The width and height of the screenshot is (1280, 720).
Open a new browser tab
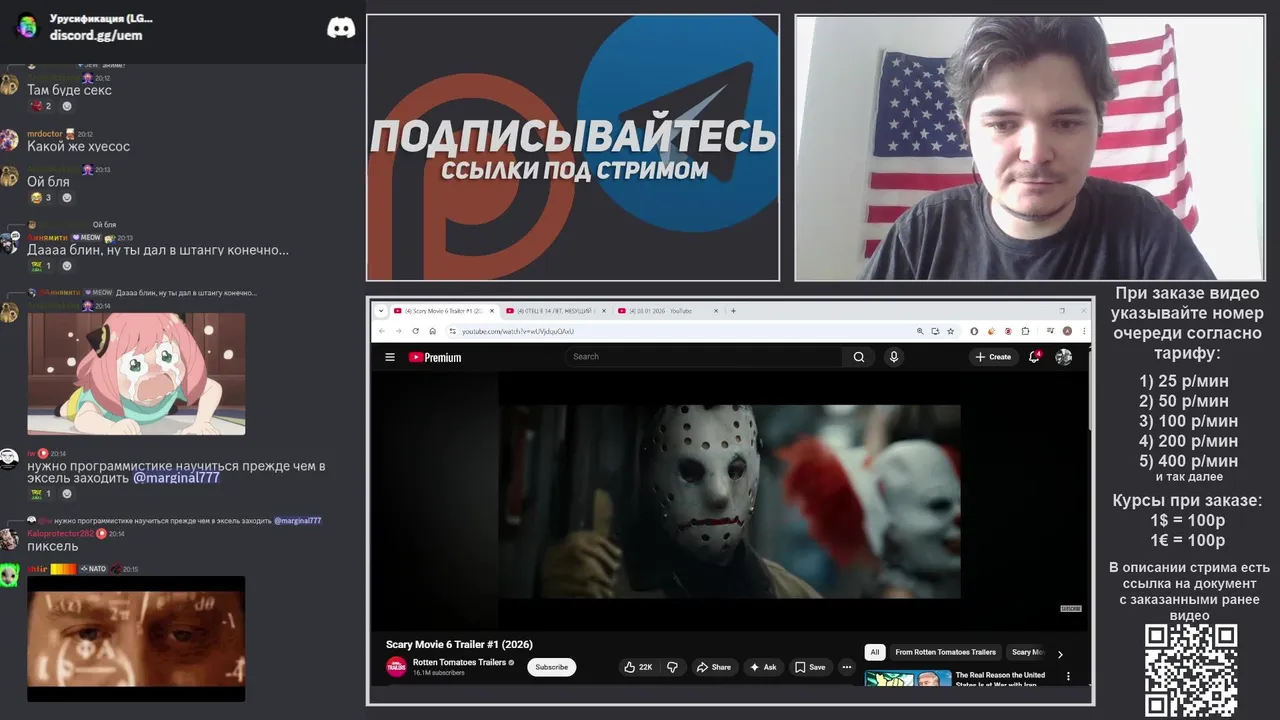(x=733, y=311)
